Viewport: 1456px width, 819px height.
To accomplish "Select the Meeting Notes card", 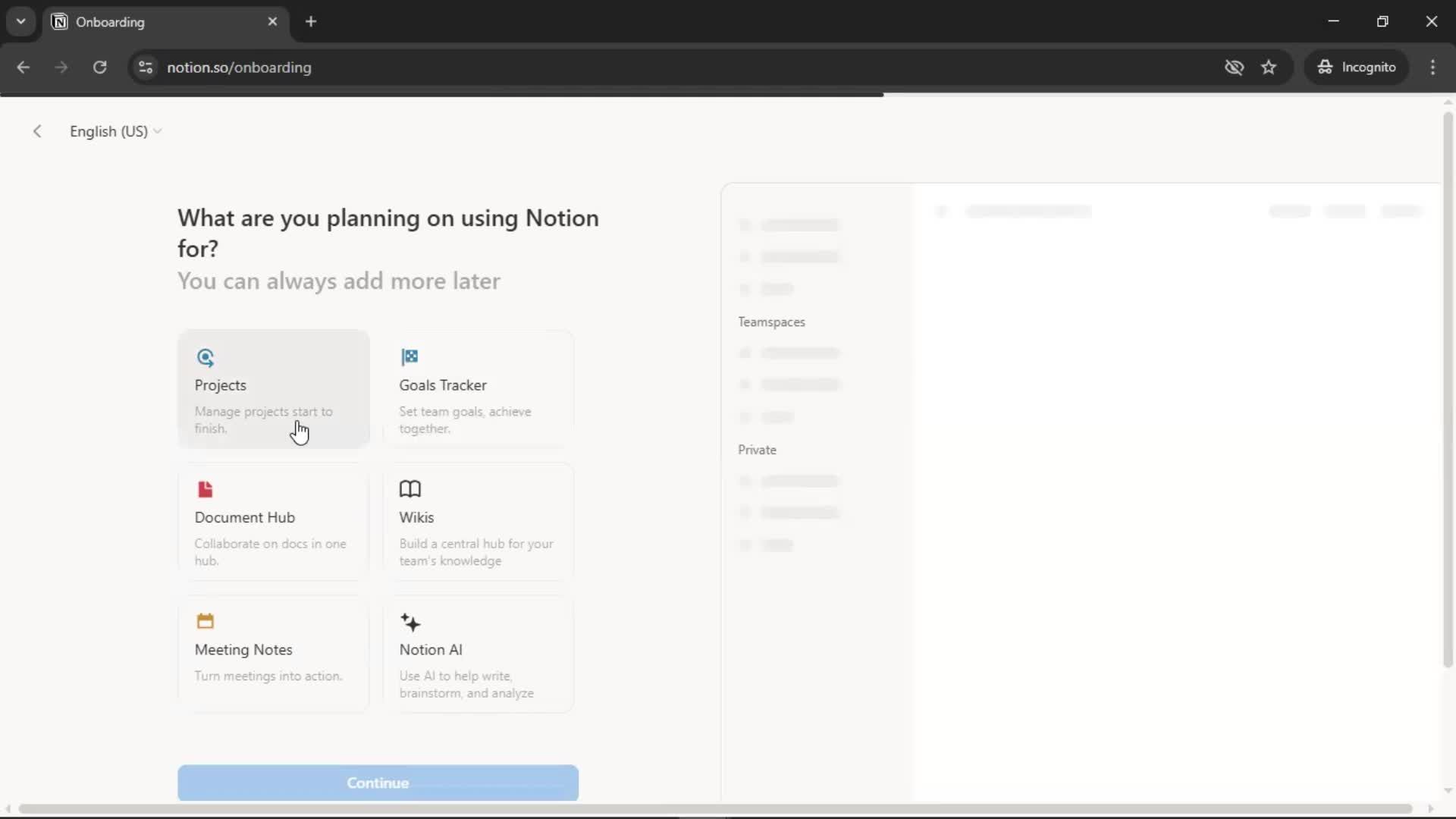I will 274,654.
